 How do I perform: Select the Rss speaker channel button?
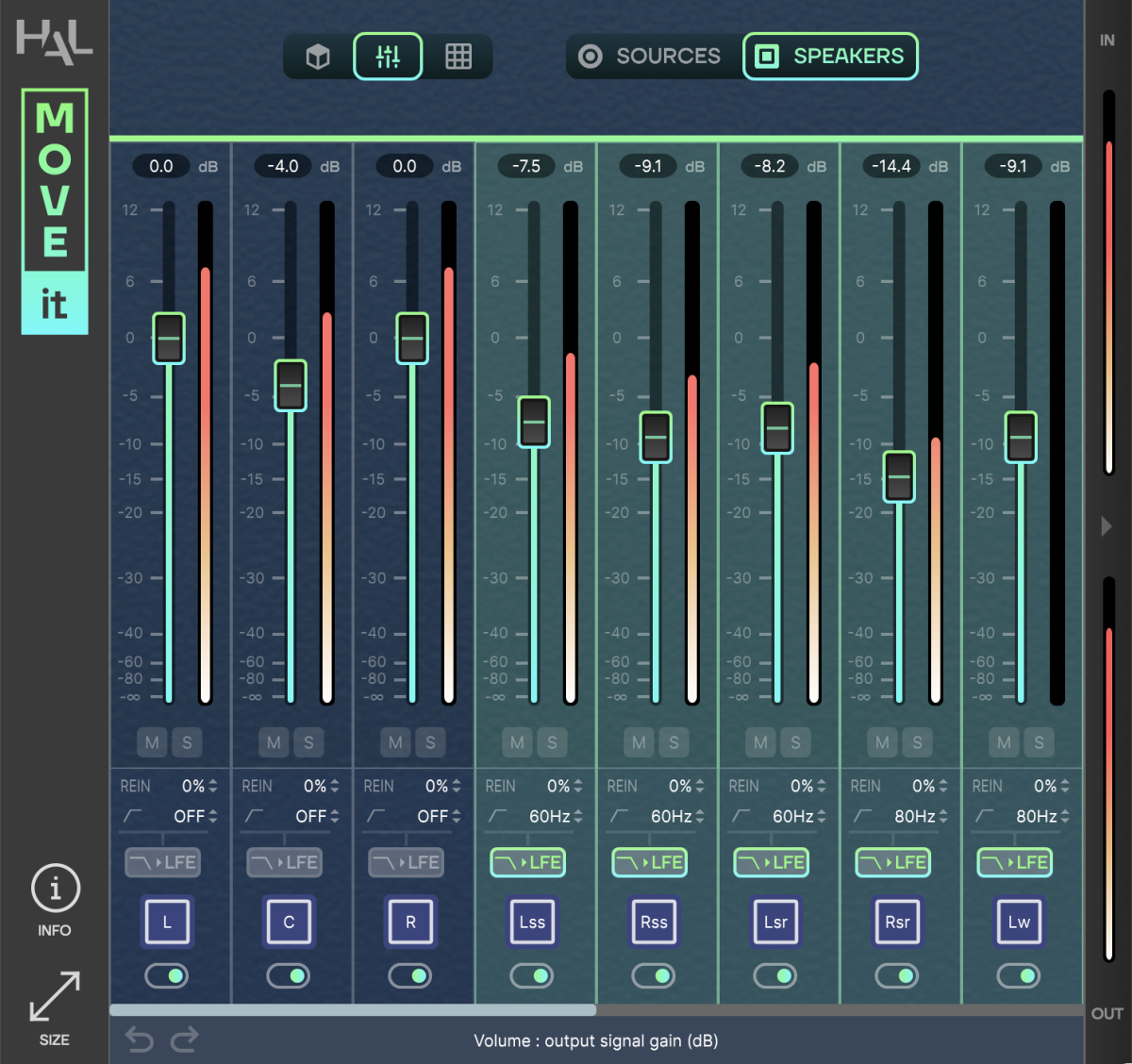(654, 922)
